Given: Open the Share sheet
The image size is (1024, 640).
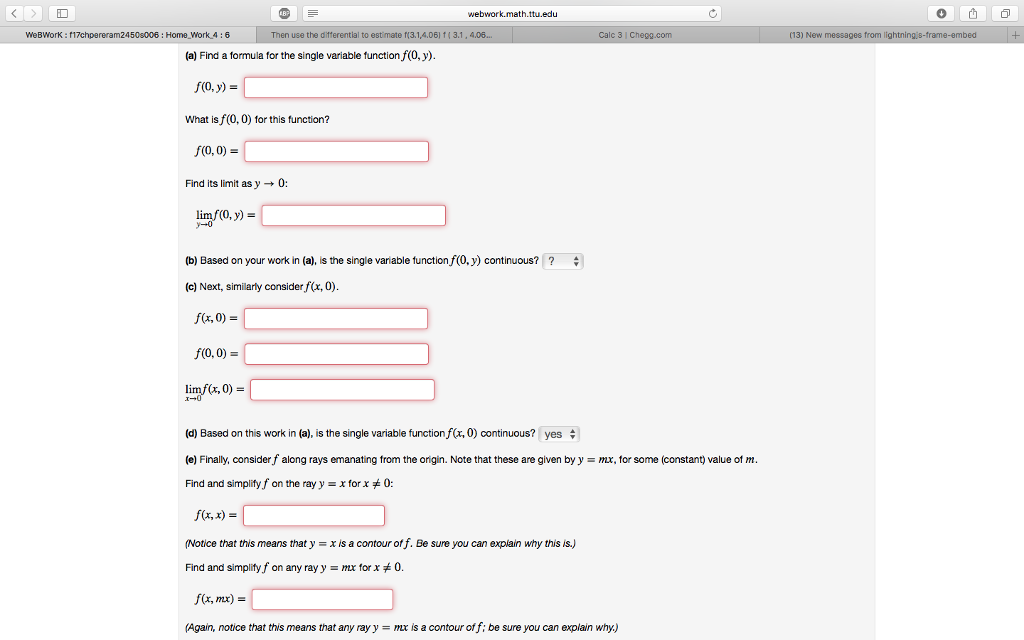Looking at the screenshot, I should coord(971,14).
